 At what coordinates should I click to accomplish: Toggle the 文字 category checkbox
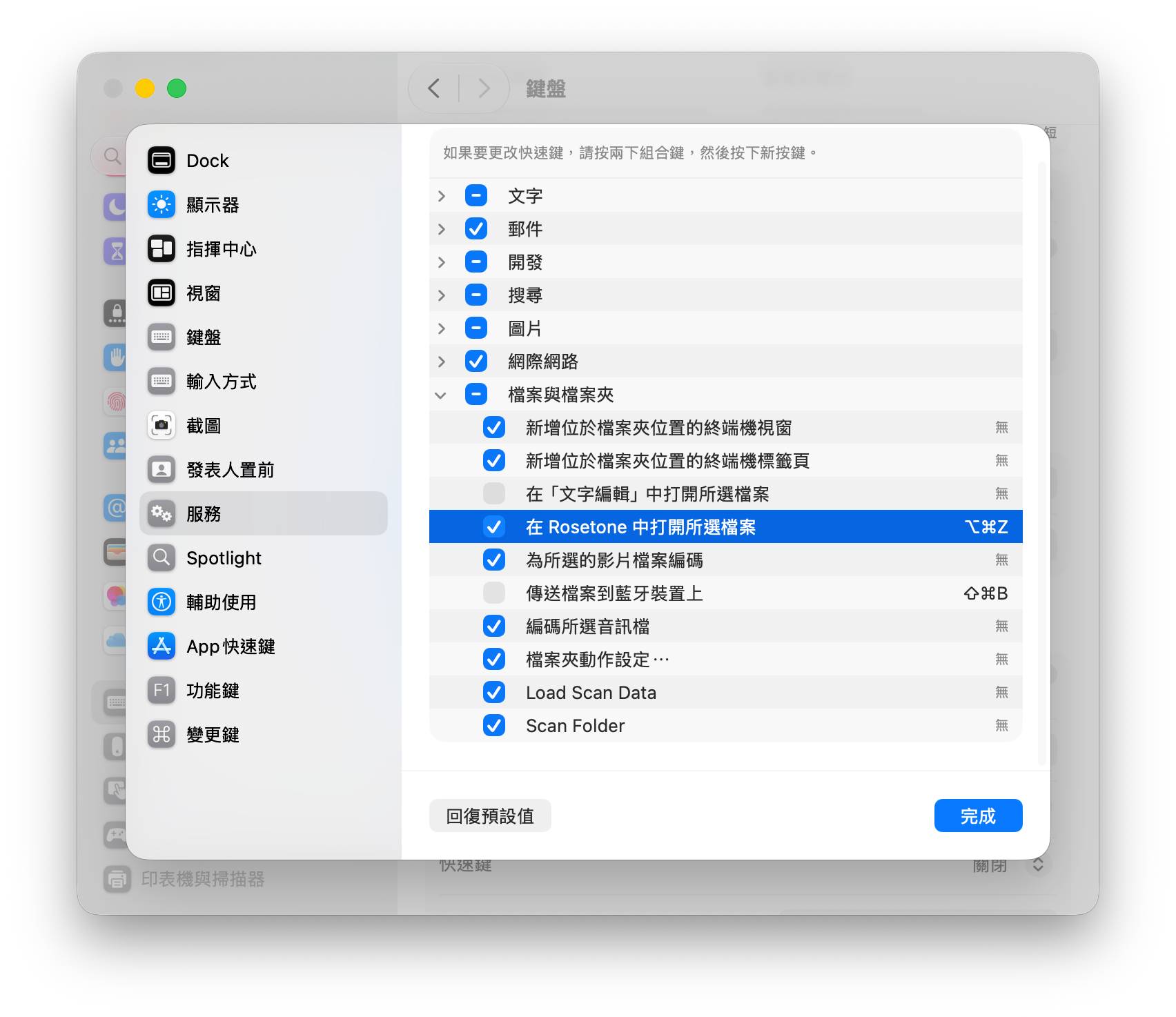[476, 195]
